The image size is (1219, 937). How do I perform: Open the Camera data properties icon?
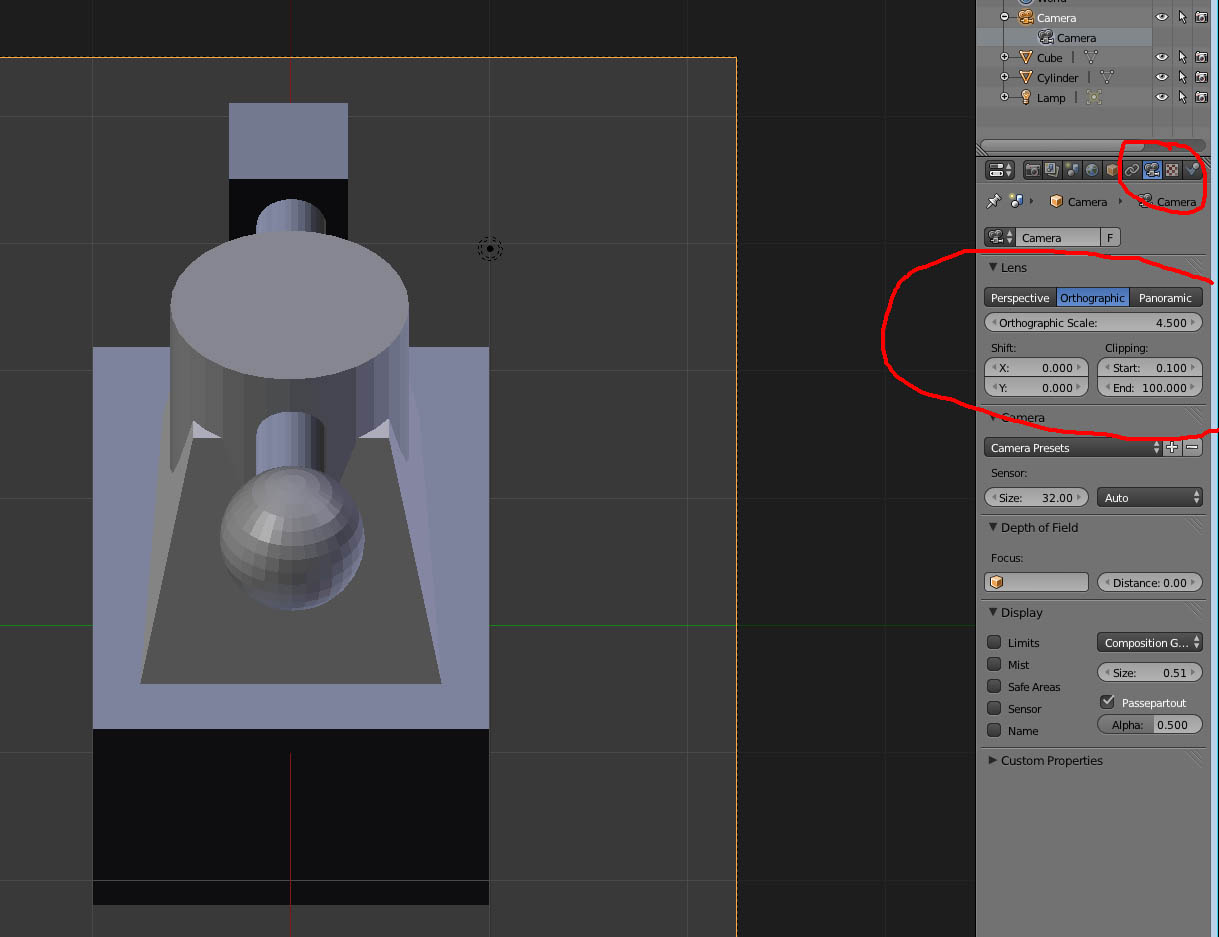(1152, 170)
